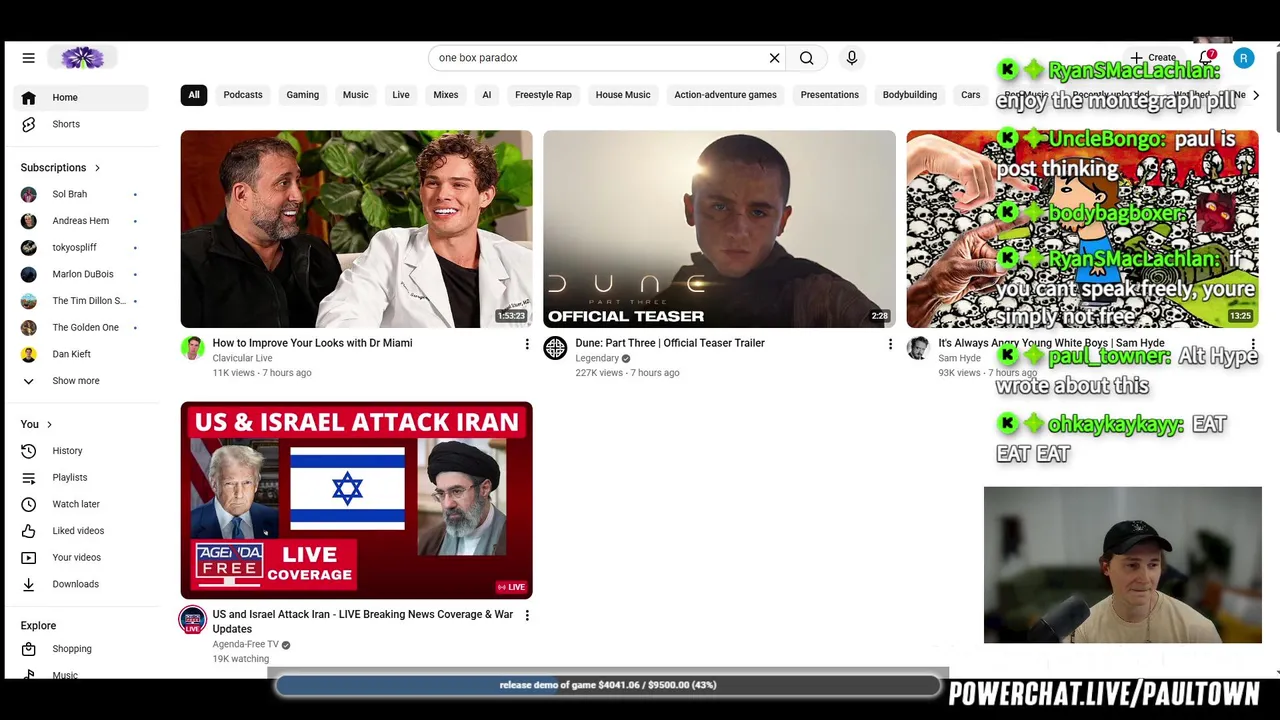The image size is (1280, 720).
Task: Select the Mixes chip
Action: click(x=446, y=95)
